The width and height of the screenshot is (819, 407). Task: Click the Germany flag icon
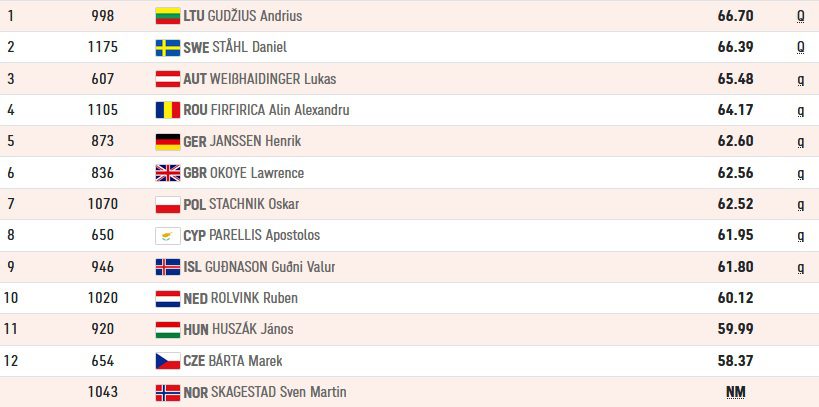coord(168,142)
